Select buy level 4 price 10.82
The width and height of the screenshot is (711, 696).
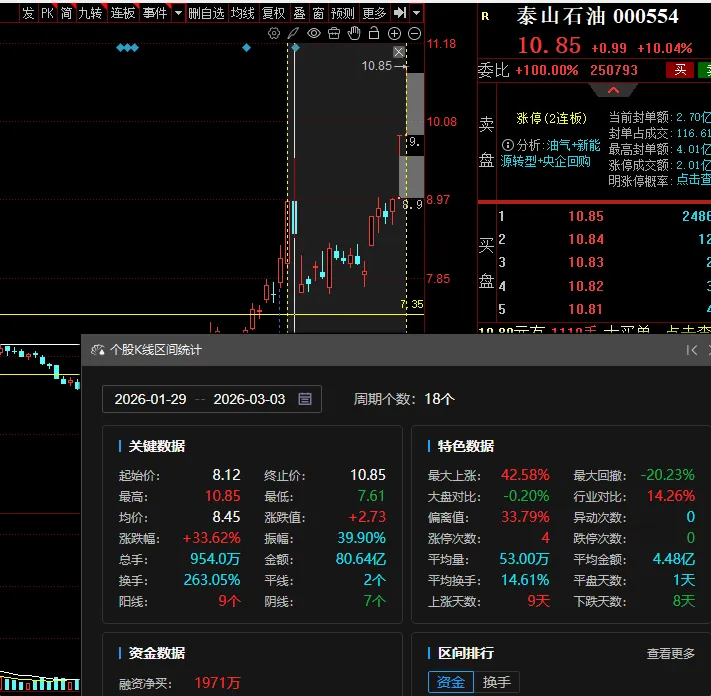[x=586, y=286]
